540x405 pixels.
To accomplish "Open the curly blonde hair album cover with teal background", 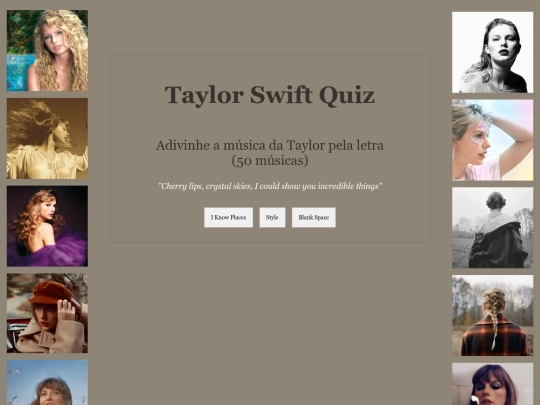I will [x=47, y=51].
